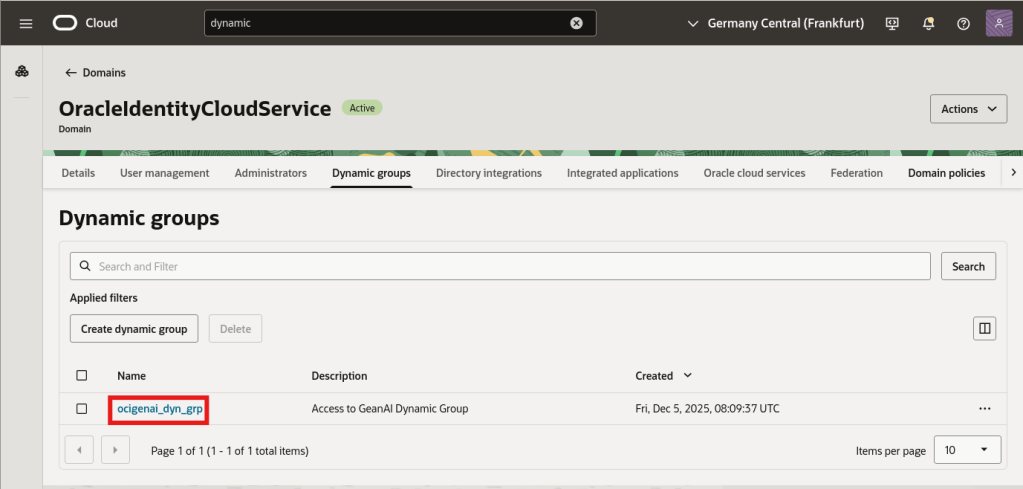Click the Search and Filter input field
The height and width of the screenshot is (489, 1023).
click(x=500, y=266)
